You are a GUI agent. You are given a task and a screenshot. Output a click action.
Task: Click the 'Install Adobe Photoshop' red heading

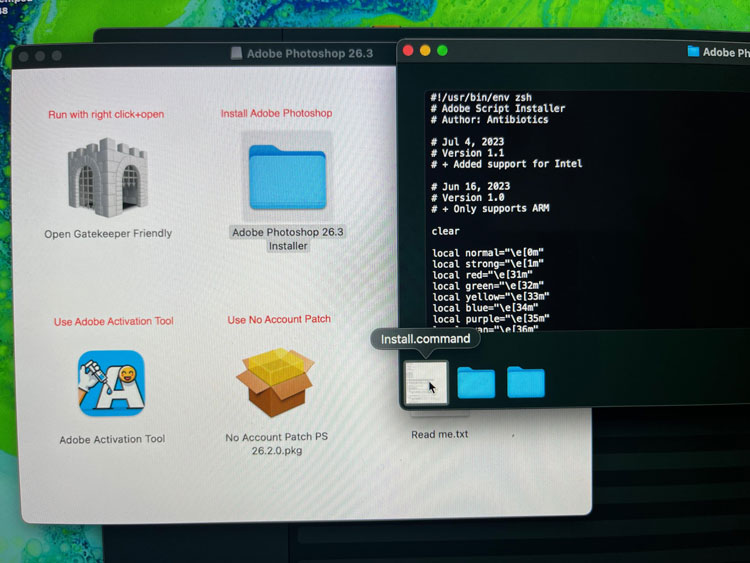[x=276, y=113]
